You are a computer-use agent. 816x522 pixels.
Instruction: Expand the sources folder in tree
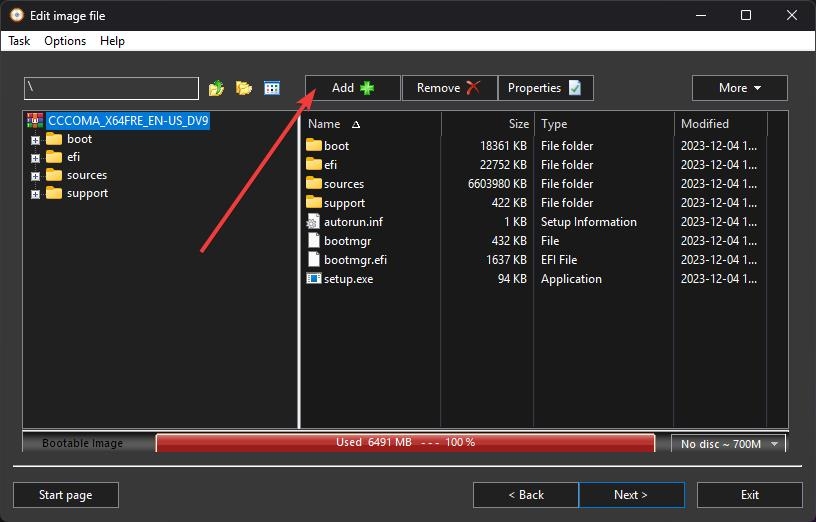[35, 176]
